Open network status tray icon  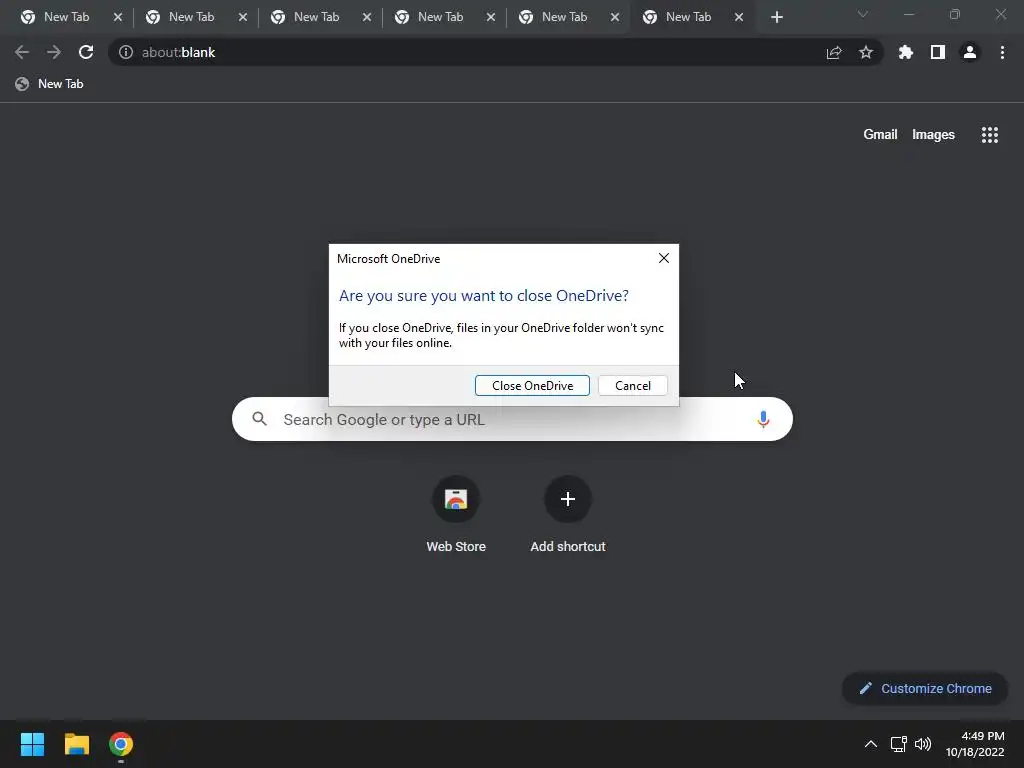(x=899, y=744)
